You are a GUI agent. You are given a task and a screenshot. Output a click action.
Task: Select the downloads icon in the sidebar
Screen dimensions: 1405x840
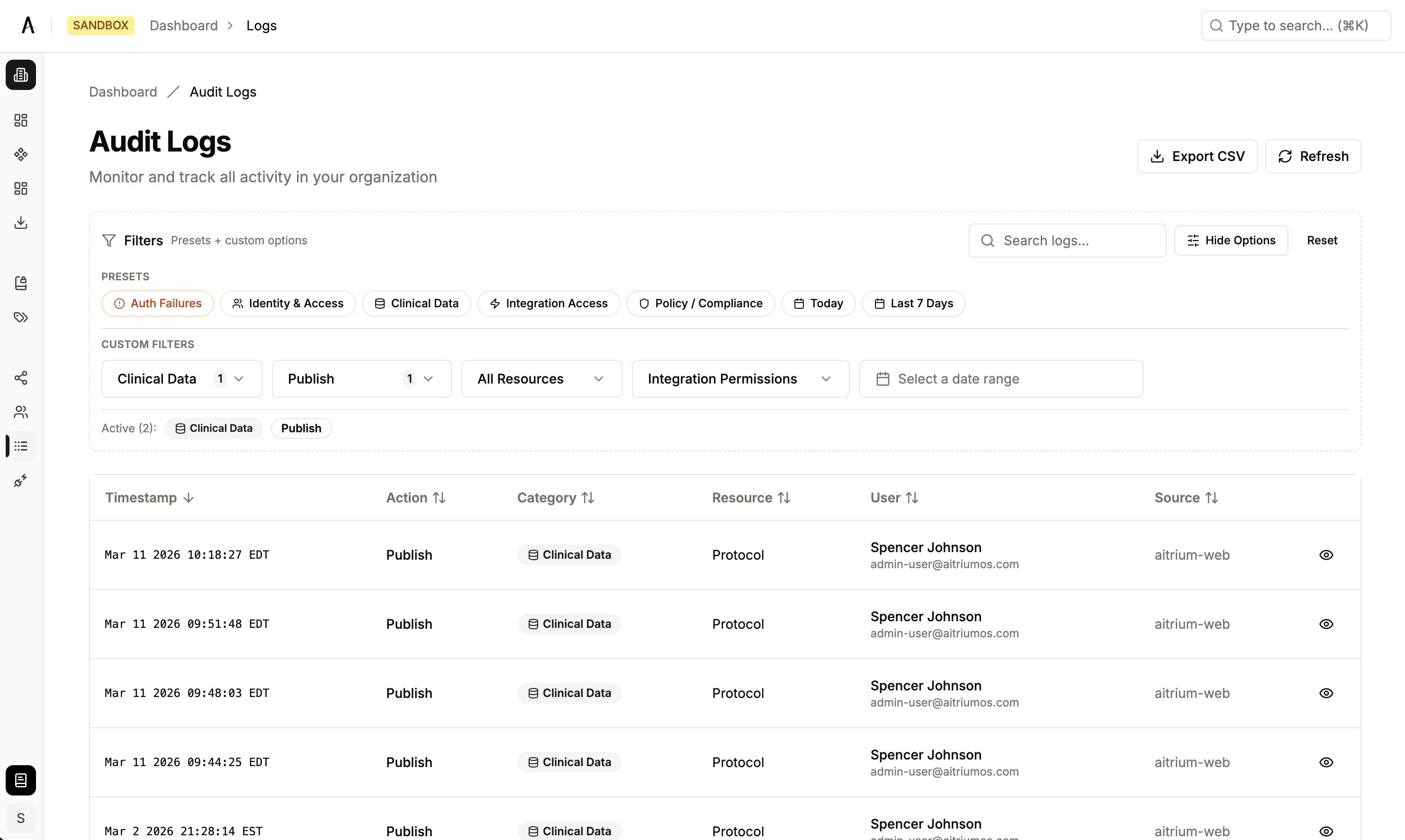coord(21,222)
